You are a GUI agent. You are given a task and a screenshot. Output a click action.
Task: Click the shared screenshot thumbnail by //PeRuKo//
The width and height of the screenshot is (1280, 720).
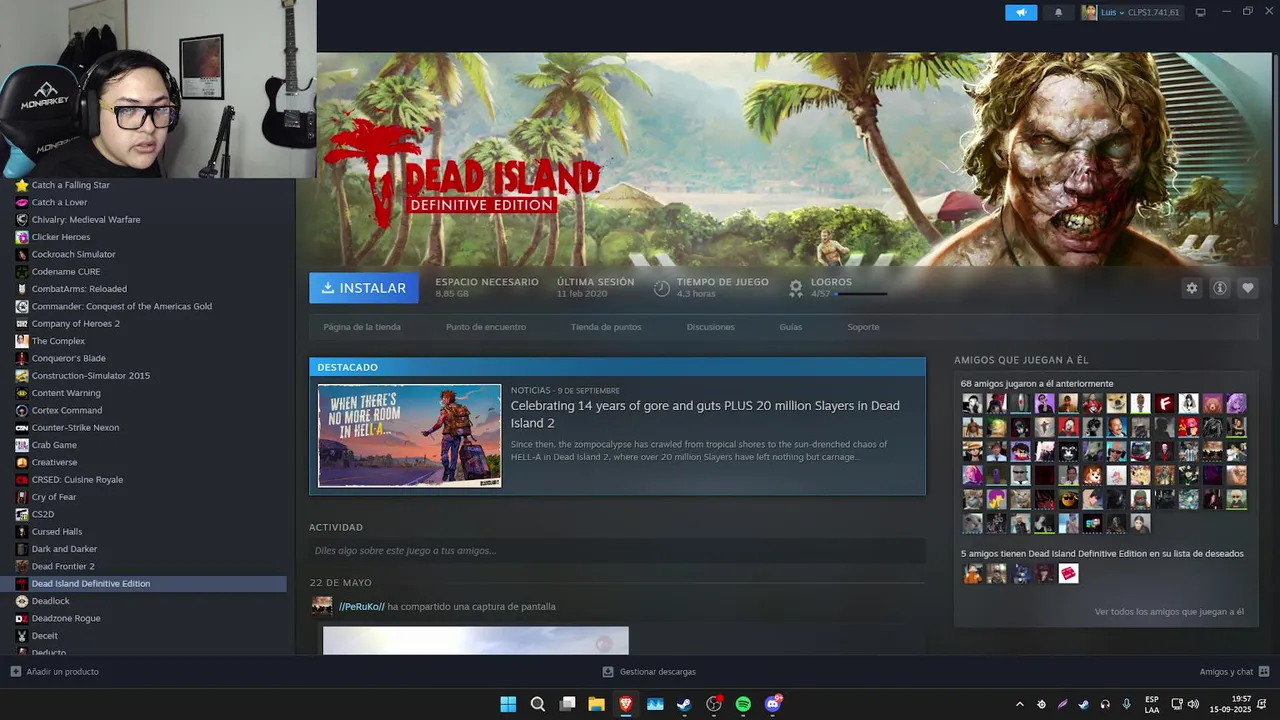click(x=476, y=640)
